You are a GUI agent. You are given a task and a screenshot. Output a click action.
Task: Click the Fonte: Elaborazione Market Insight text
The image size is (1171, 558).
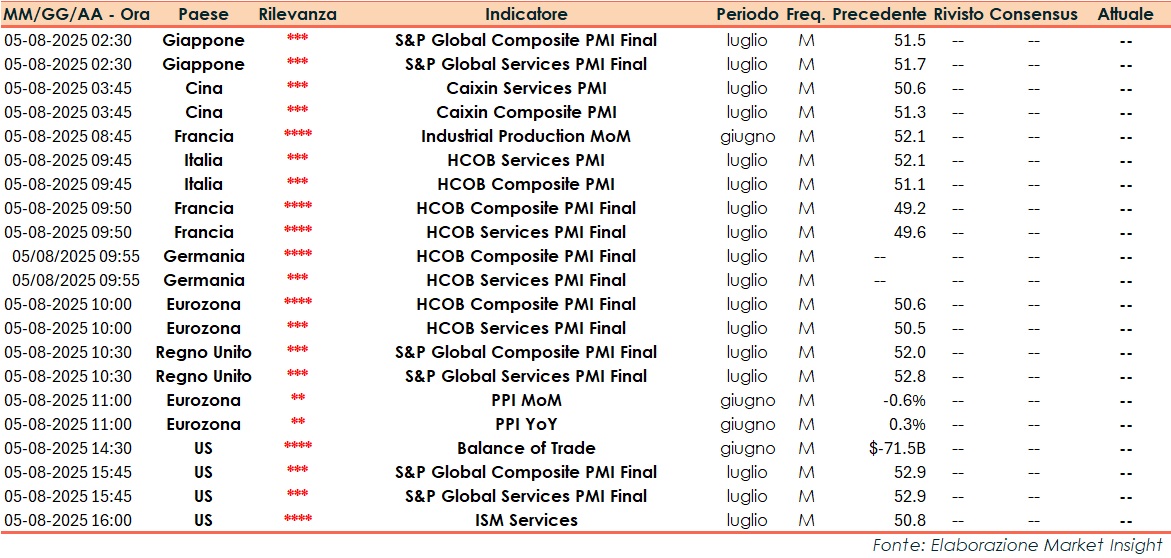1019,545
